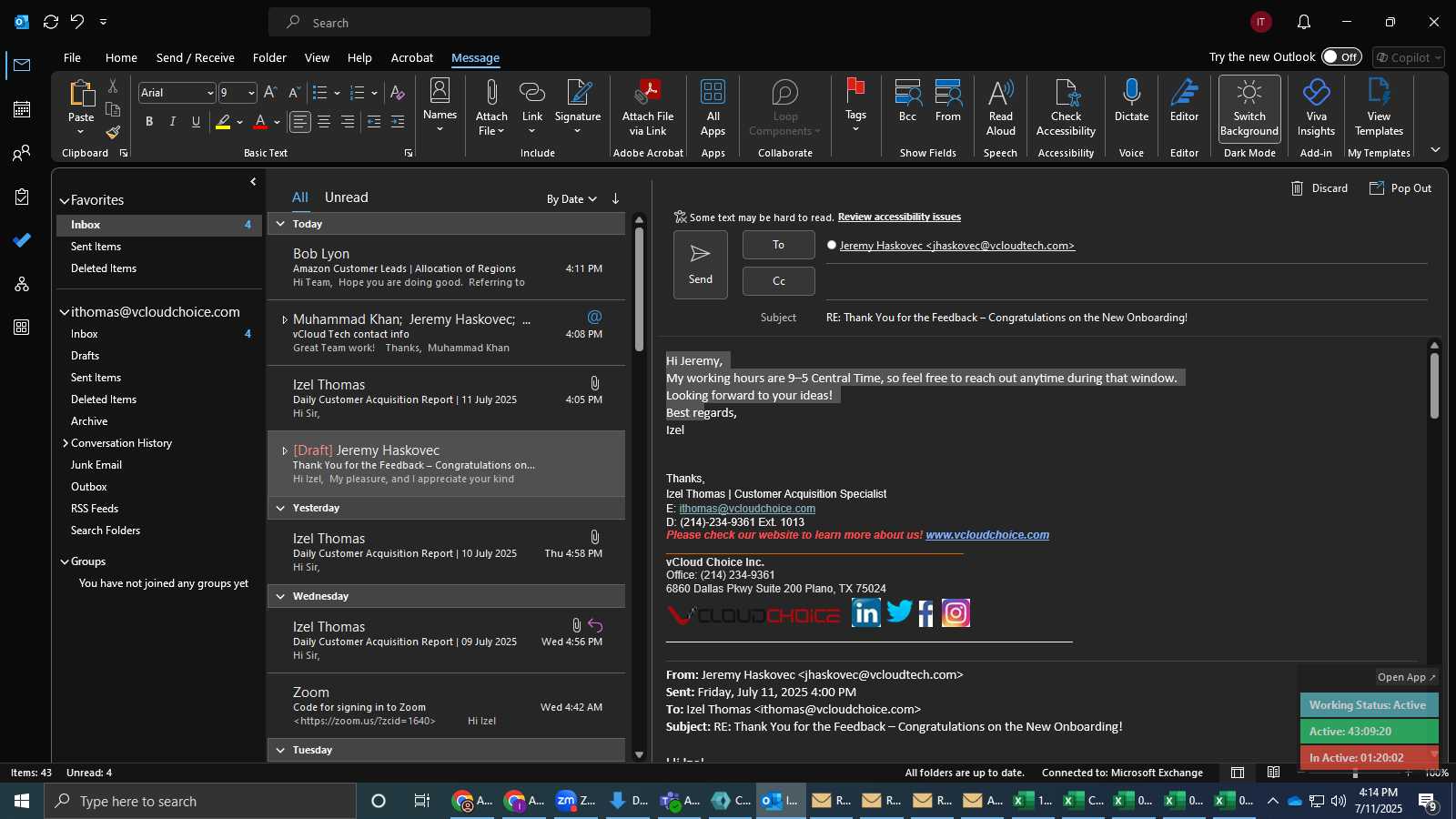The height and width of the screenshot is (819, 1456).
Task: Show the Bcc field
Action: [907, 100]
